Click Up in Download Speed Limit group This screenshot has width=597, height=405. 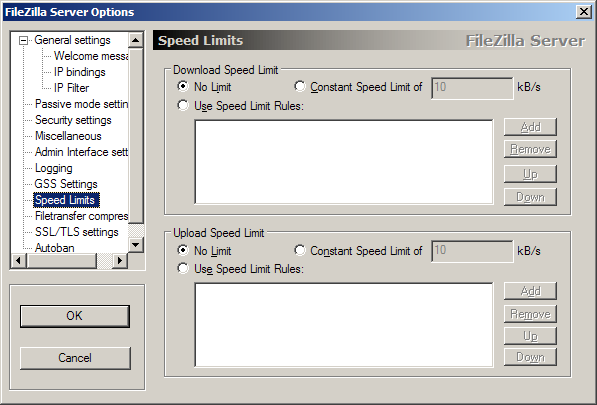click(x=530, y=174)
